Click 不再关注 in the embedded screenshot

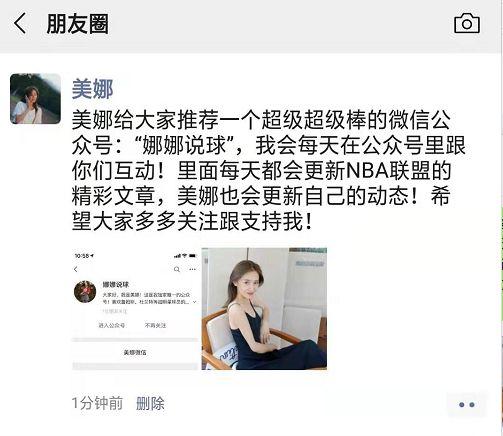click(155, 325)
